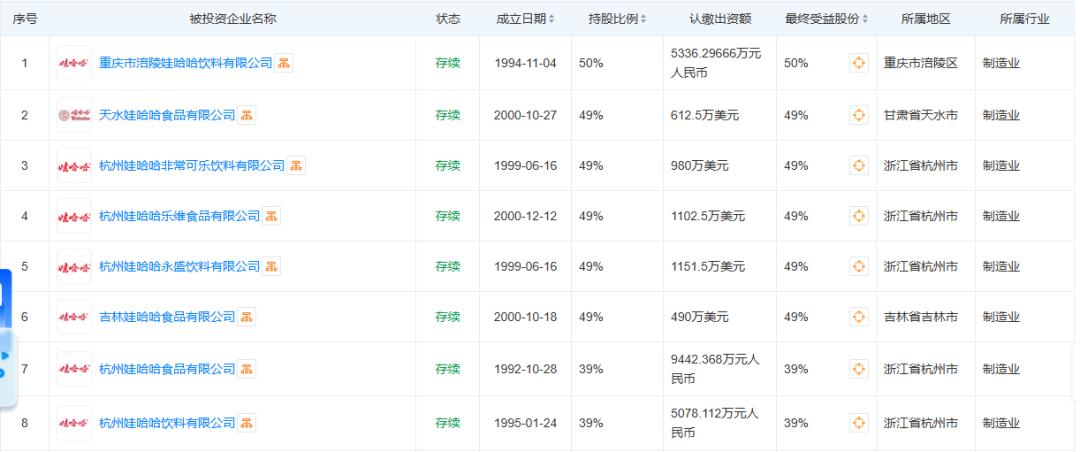1080x452 pixels.
Task: Click logo of 吉林娃哈哈食品有限公司
Action: point(74,317)
